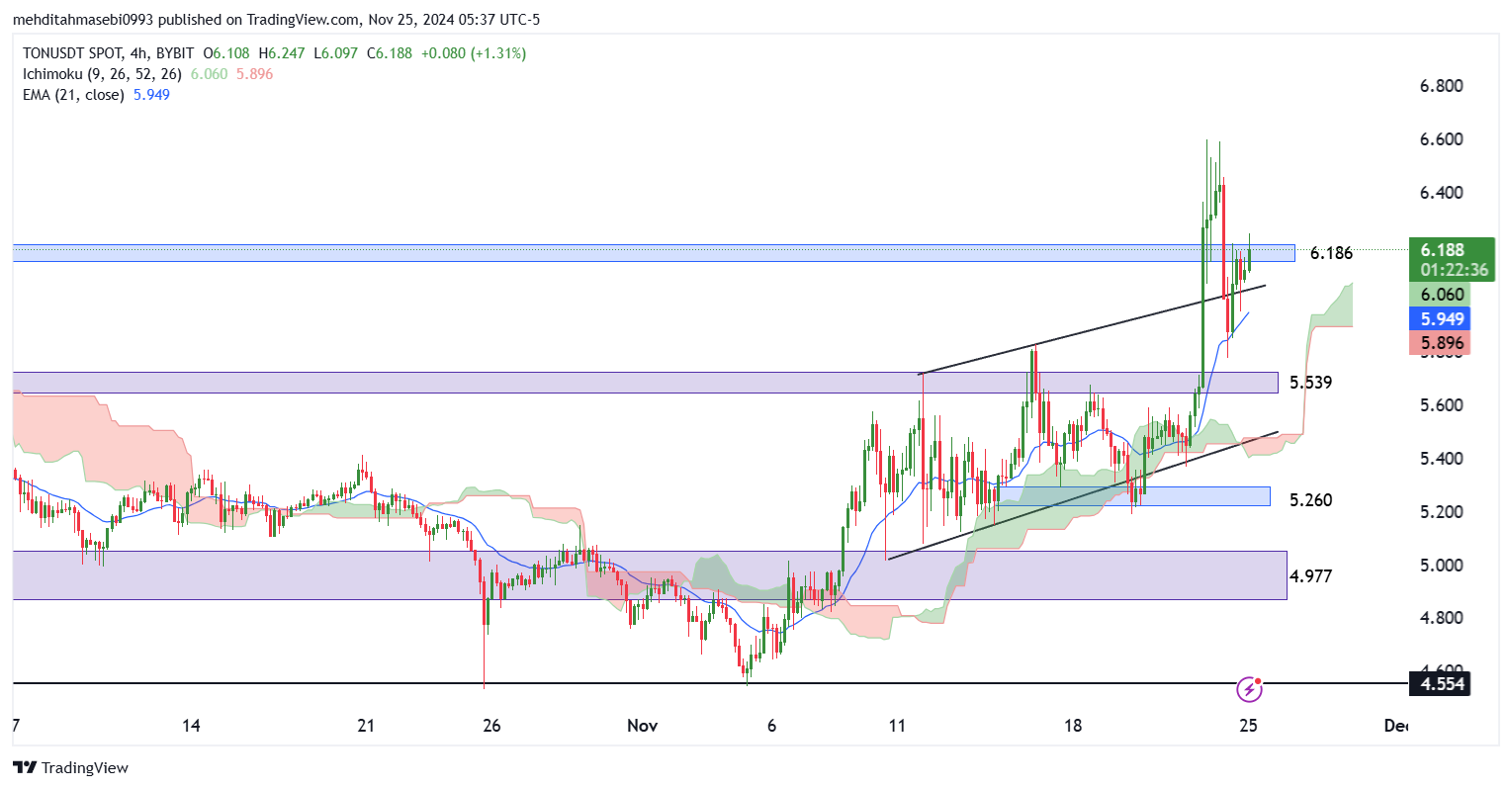Image resolution: width=1512 pixels, height=789 pixels.
Task: Click the Ichimoku value 6.060 in legend
Action: [209, 74]
